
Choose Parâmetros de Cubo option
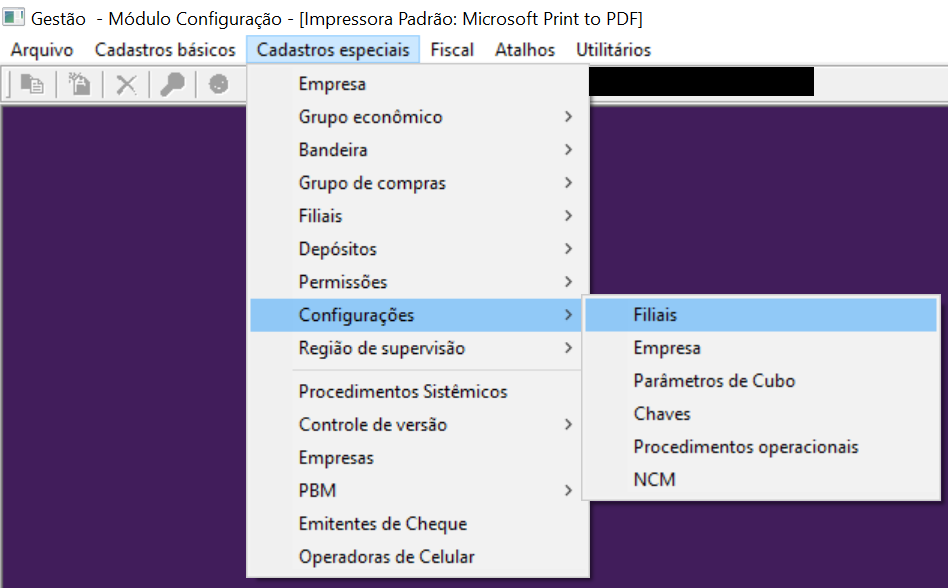pyautogui.click(x=714, y=381)
